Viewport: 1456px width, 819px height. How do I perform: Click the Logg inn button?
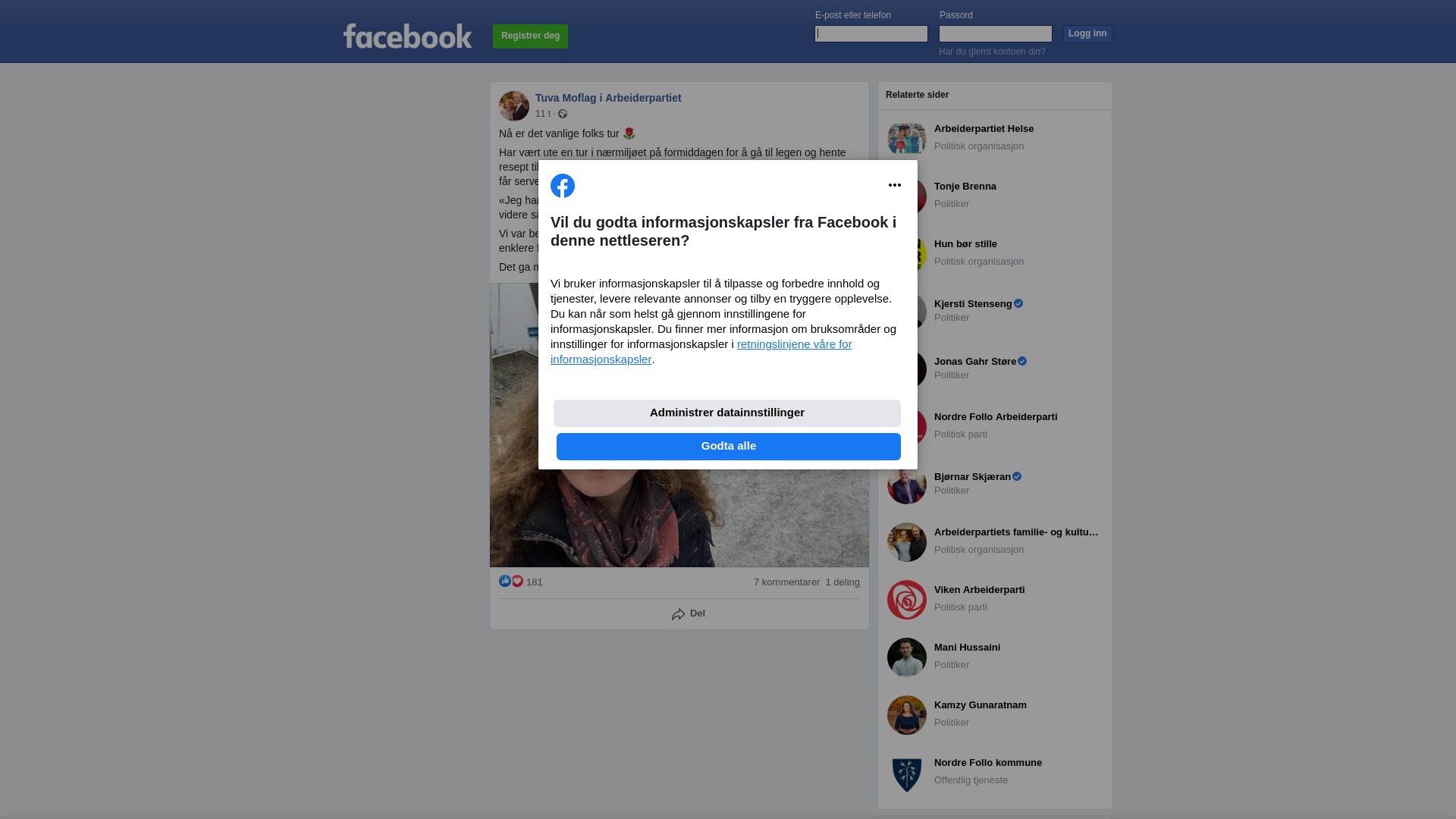[x=1087, y=34]
